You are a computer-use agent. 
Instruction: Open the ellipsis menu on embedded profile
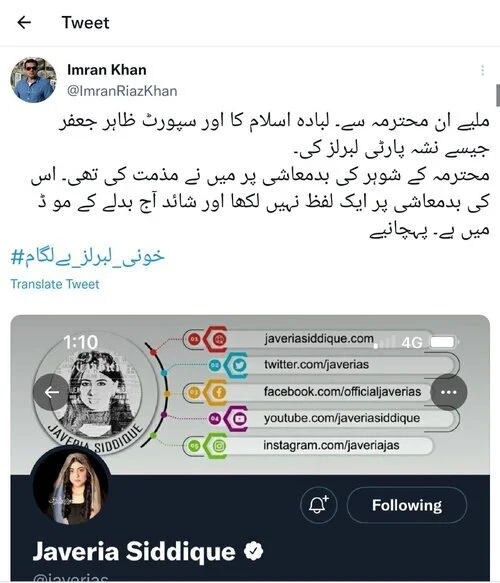pyautogui.click(x=449, y=392)
